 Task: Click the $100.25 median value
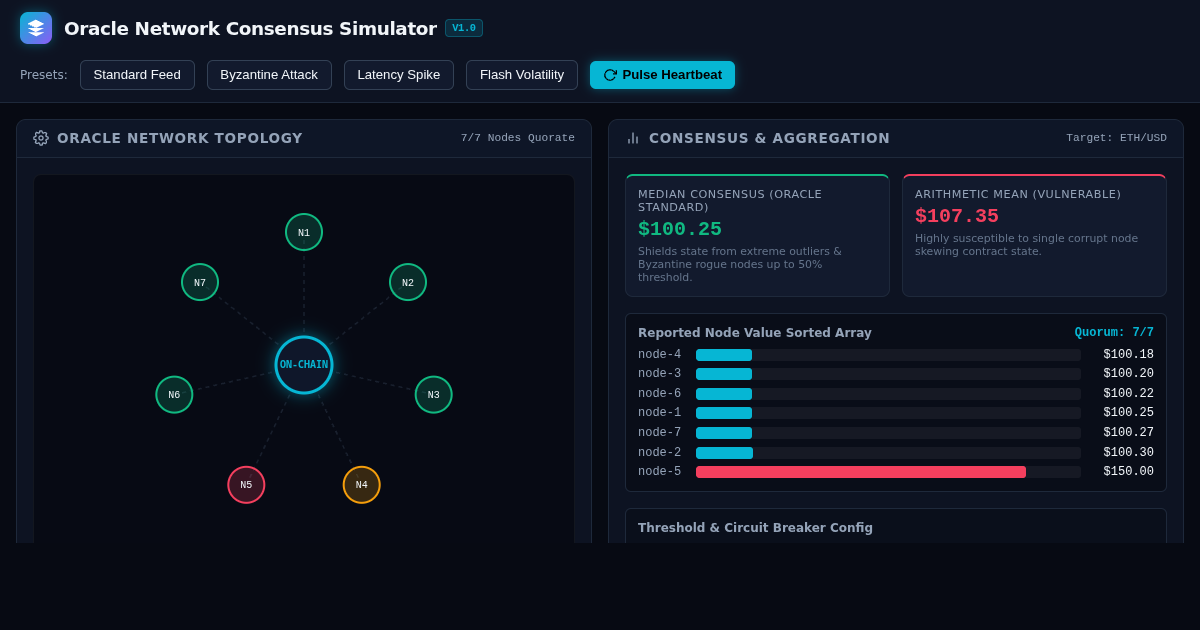(680, 229)
